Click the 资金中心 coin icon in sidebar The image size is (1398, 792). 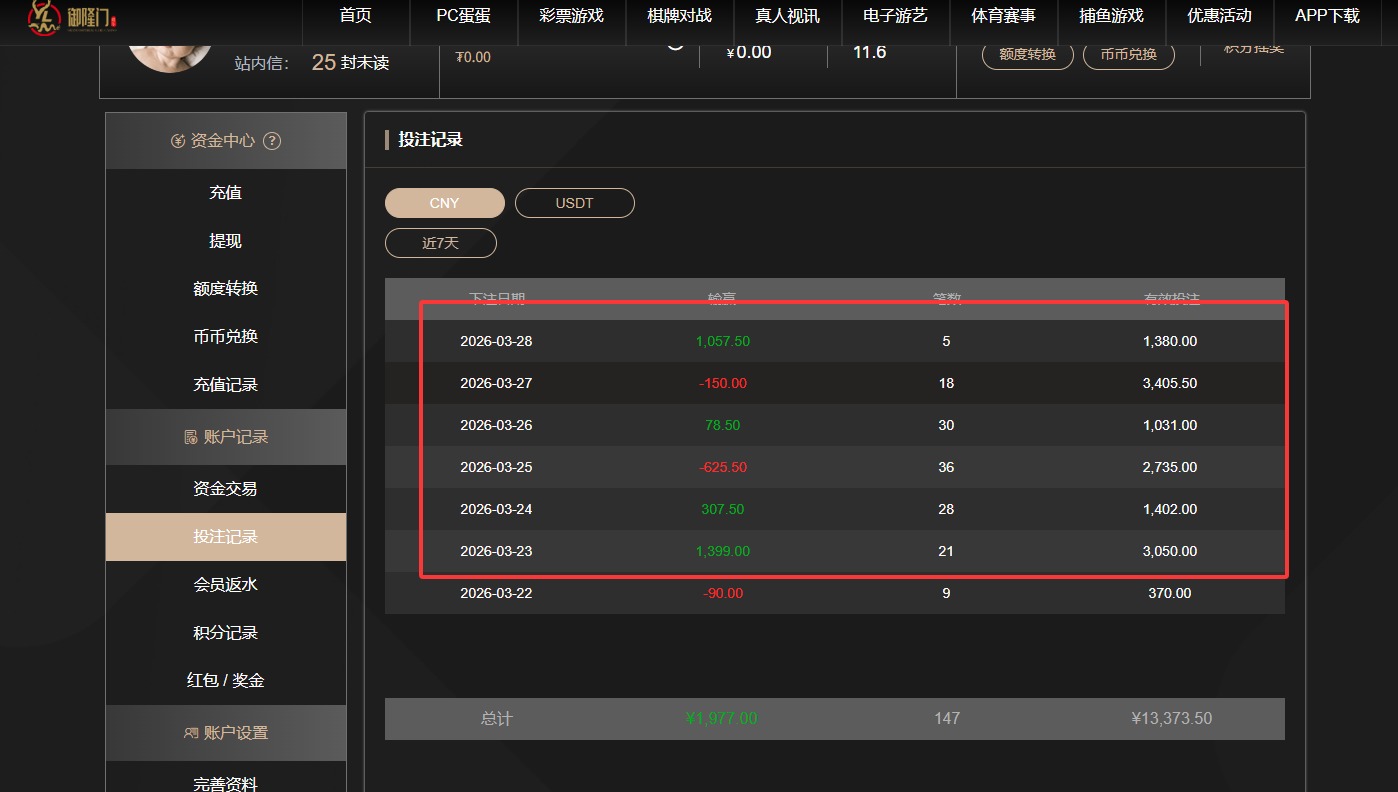181,140
